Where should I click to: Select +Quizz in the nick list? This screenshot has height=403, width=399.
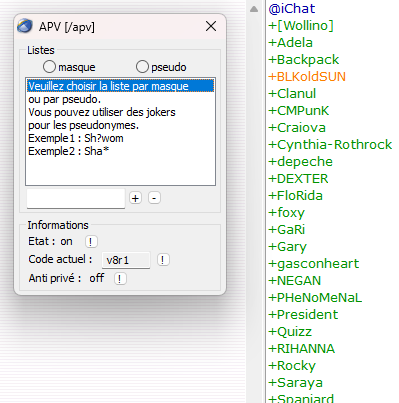tap(290, 332)
